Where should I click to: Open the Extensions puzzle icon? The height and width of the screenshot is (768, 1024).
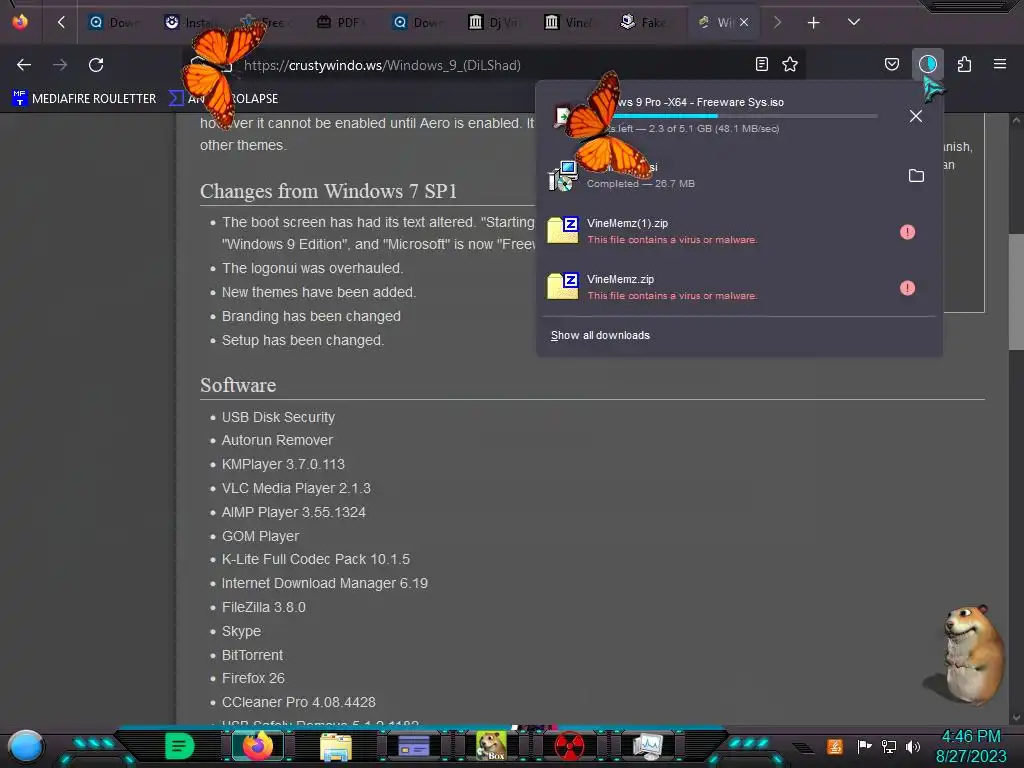[964, 64]
